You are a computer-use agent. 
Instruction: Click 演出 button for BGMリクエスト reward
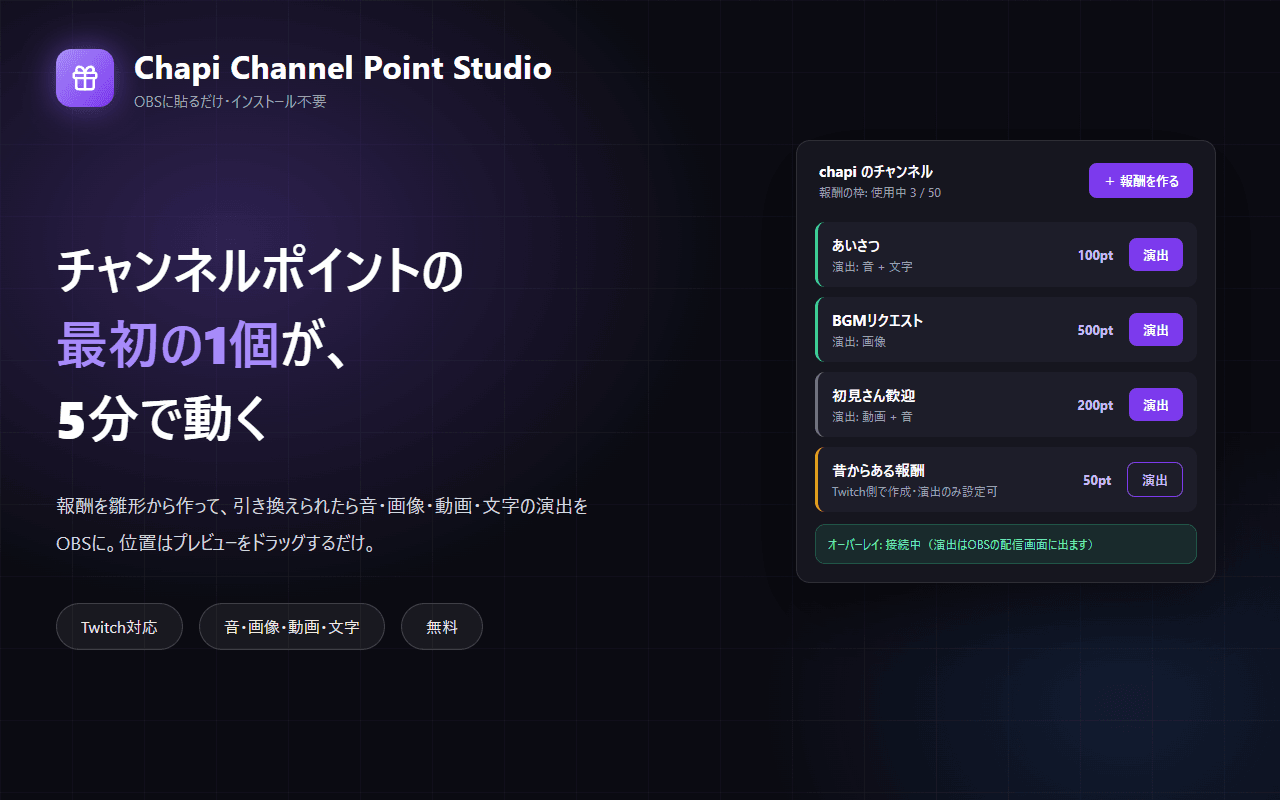[x=1156, y=330]
